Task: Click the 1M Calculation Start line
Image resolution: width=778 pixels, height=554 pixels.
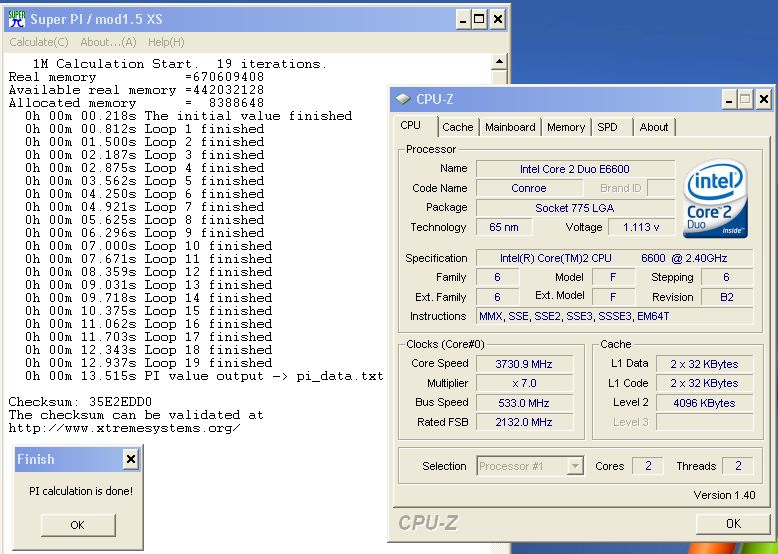Action: (180, 64)
